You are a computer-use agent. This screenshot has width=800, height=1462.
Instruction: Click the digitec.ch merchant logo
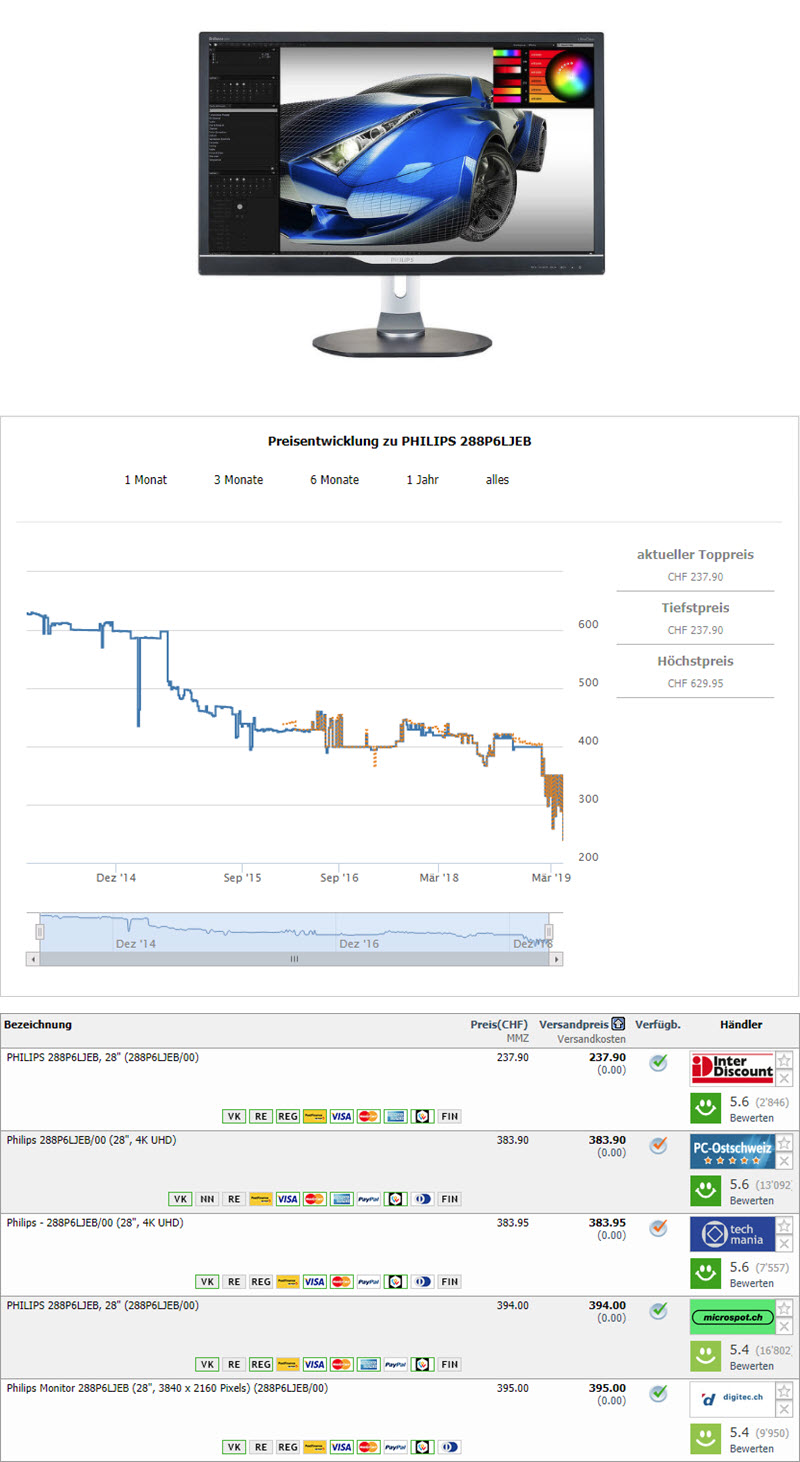(x=732, y=1400)
